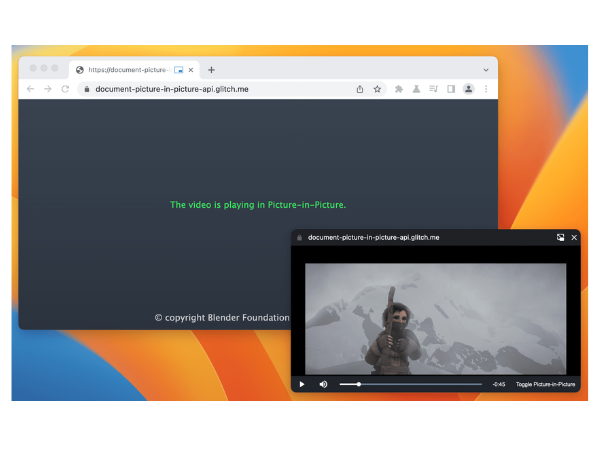
Task: Open the Chrome three-dot menu
Action: pos(486,89)
